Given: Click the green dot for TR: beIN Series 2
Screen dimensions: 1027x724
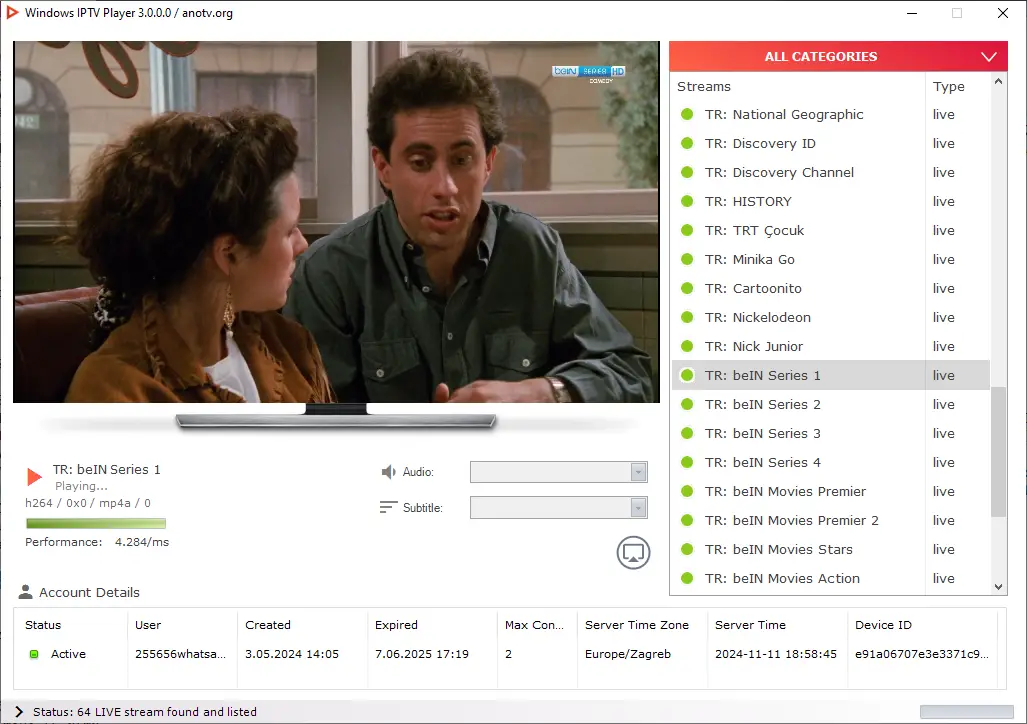Looking at the screenshot, I should pyautogui.click(x=687, y=404).
